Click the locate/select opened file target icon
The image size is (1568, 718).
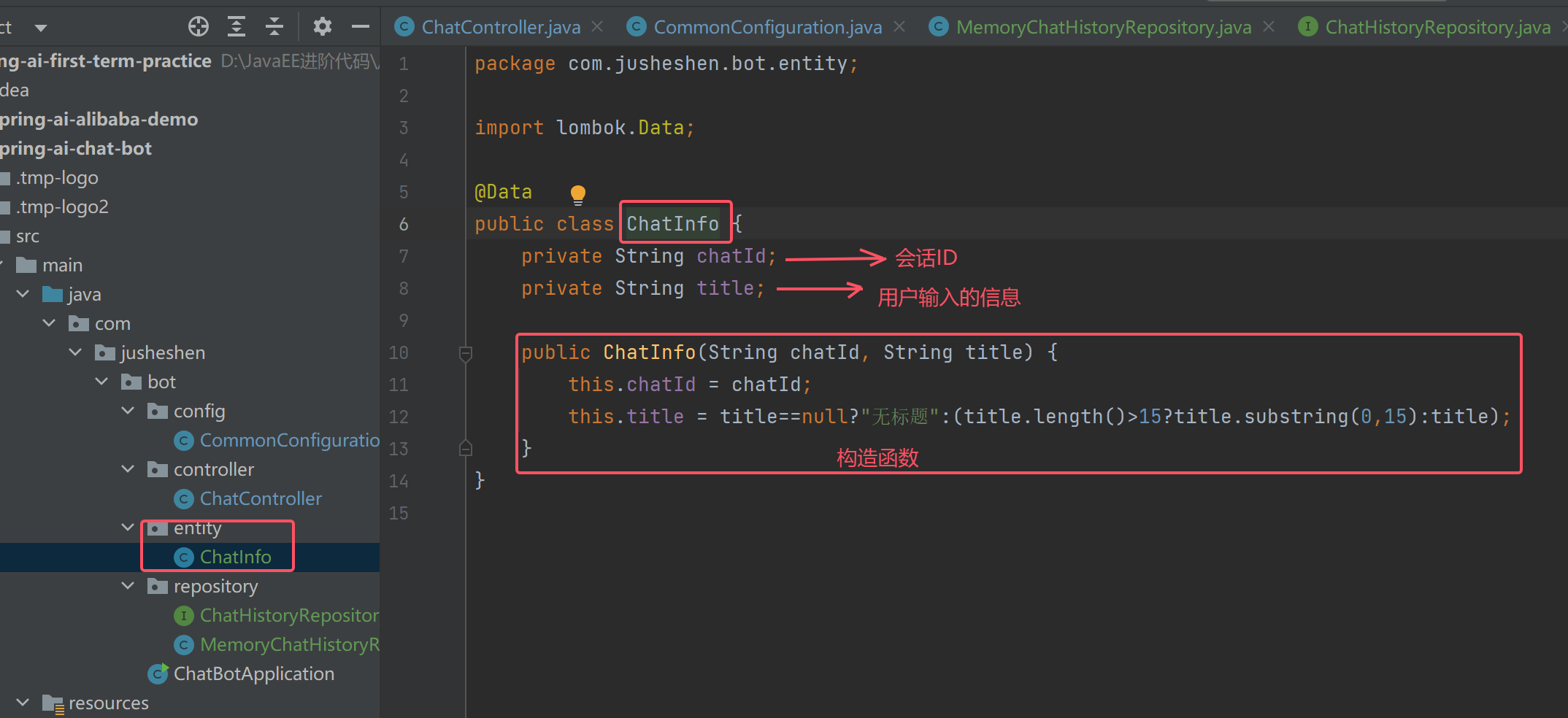point(199,27)
